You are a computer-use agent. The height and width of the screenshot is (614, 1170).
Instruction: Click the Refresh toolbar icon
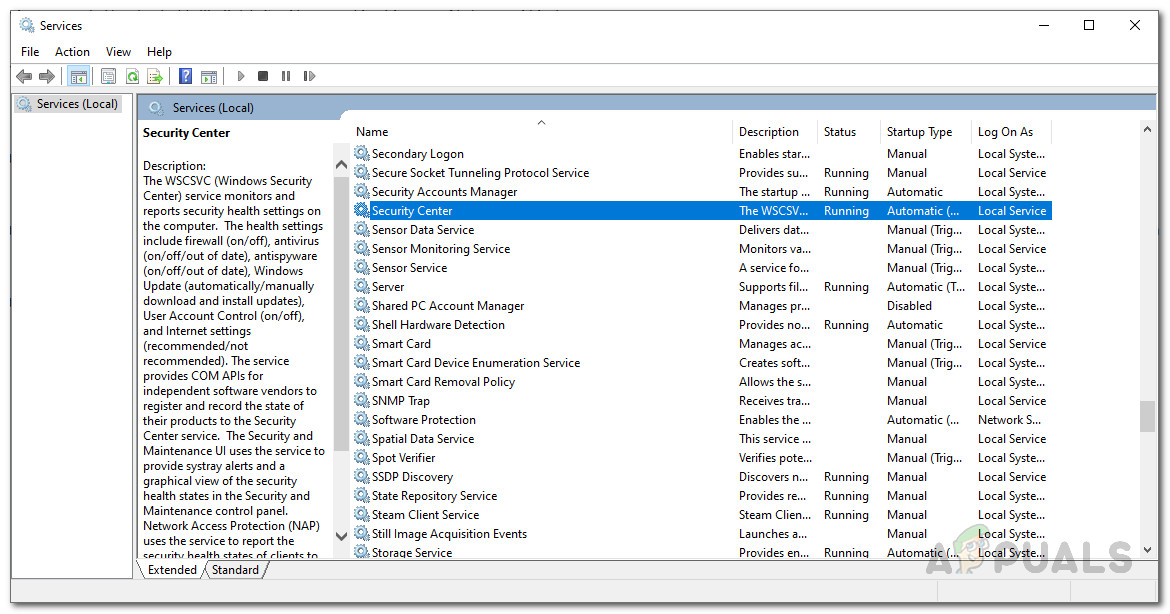click(x=132, y=76)
